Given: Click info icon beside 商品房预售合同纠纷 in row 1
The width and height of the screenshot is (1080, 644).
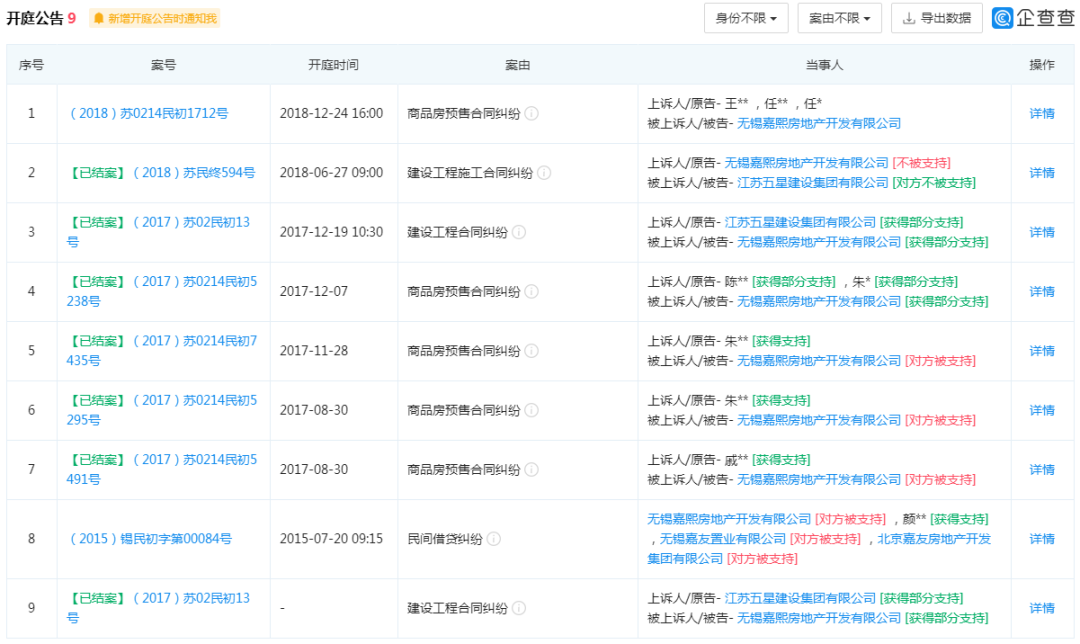Looking at the screenshot, I should (532, 114).
